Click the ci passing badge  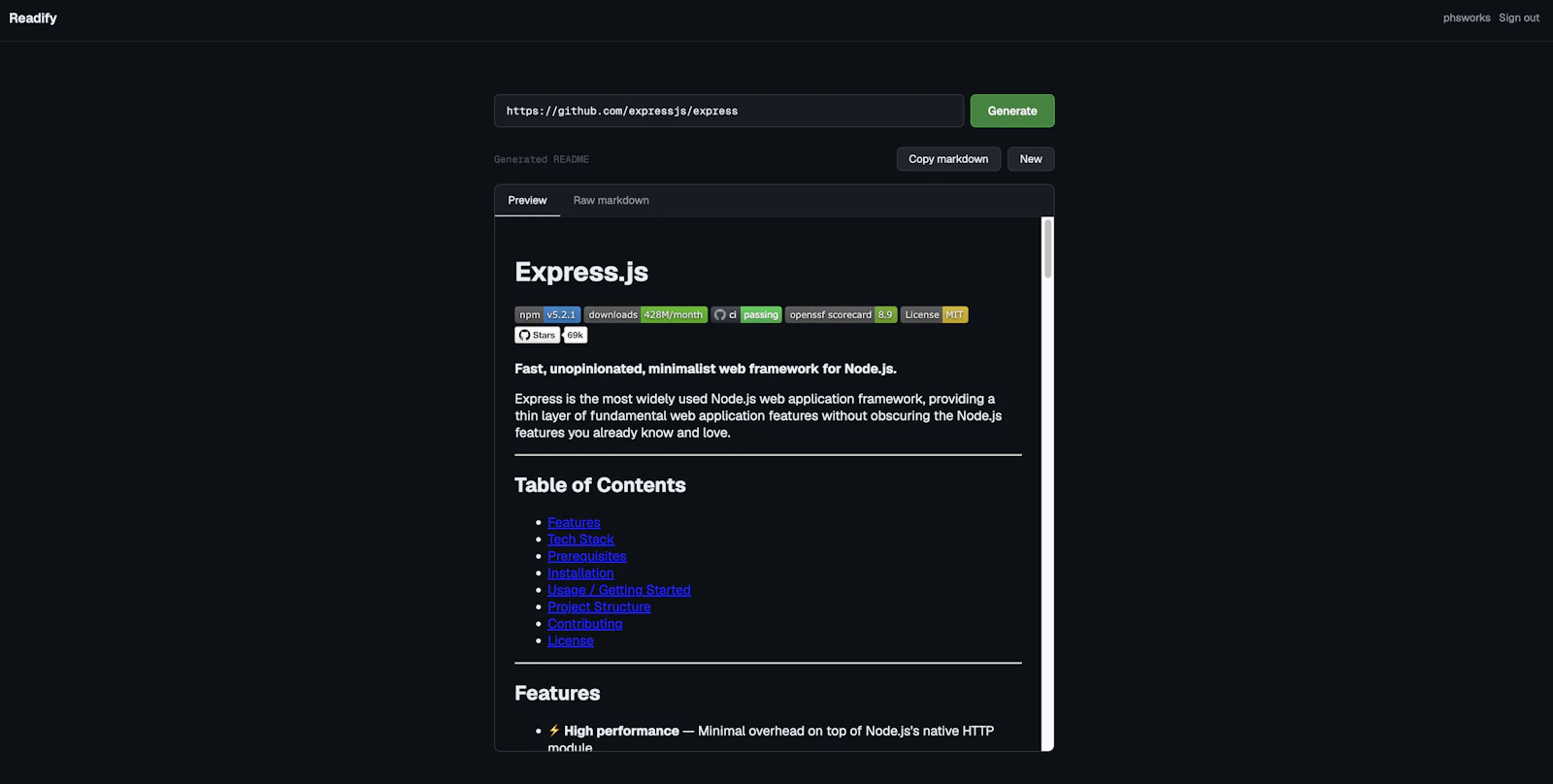point(746,314)
